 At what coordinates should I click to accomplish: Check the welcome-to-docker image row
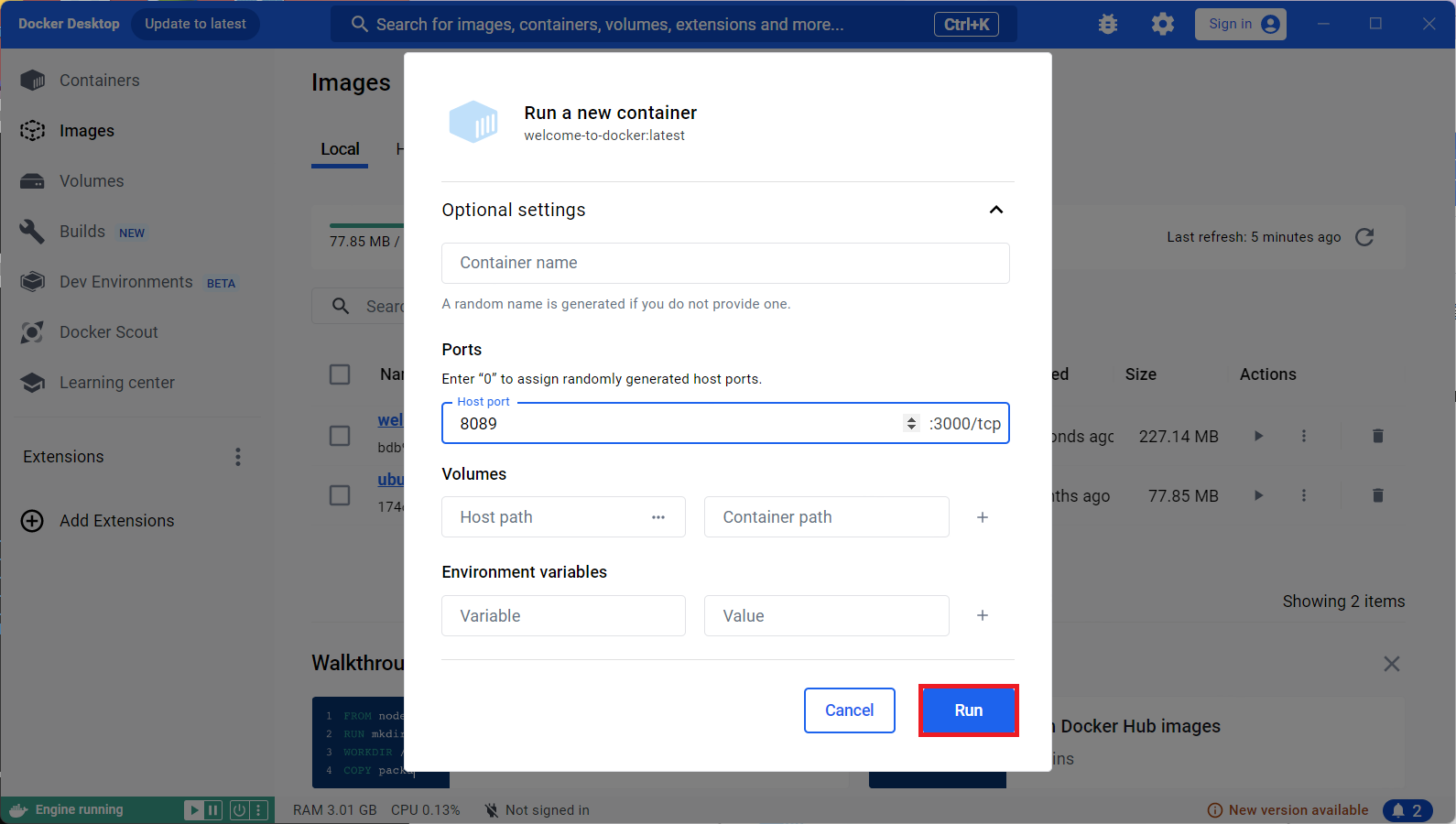point(340,436)
